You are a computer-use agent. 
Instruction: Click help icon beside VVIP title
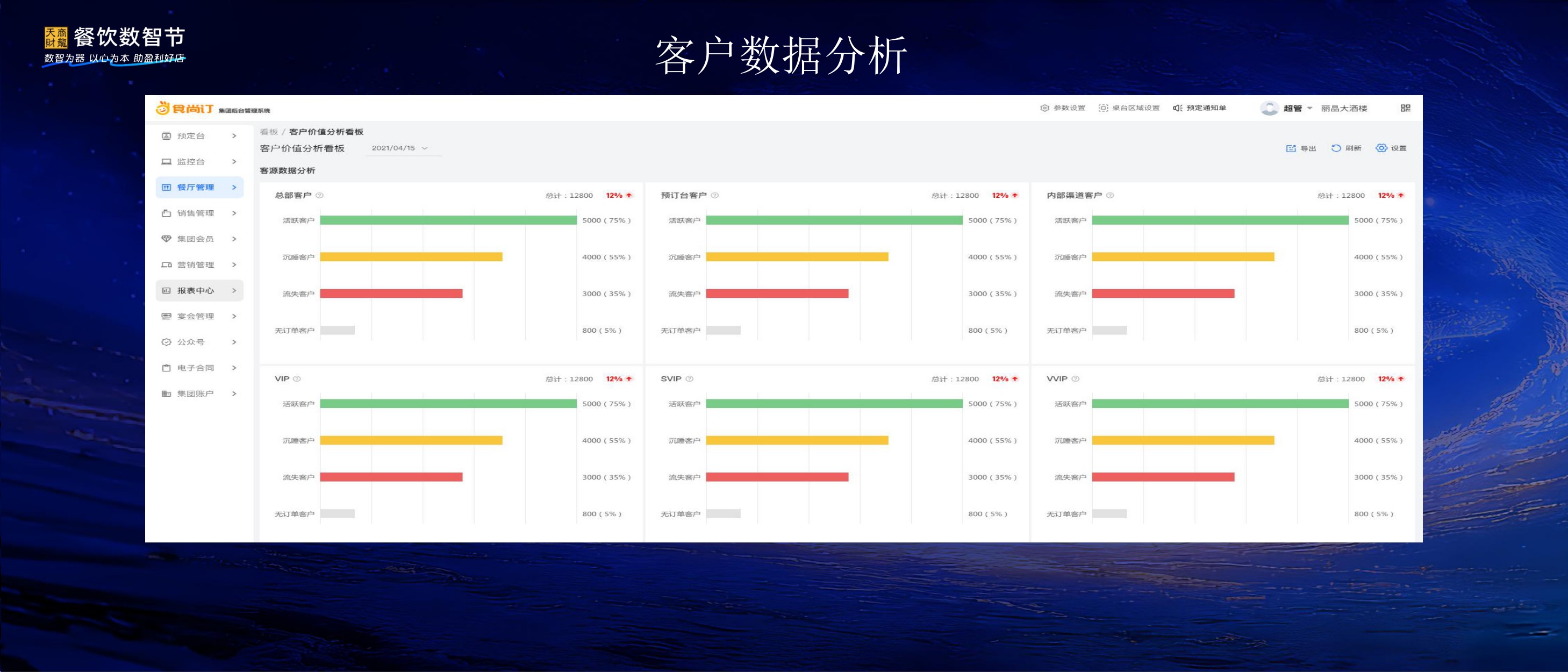(1075, 378)
